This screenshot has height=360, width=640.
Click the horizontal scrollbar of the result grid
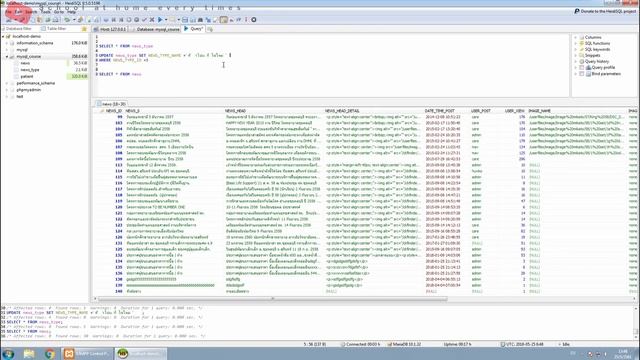tap(273, 299)
